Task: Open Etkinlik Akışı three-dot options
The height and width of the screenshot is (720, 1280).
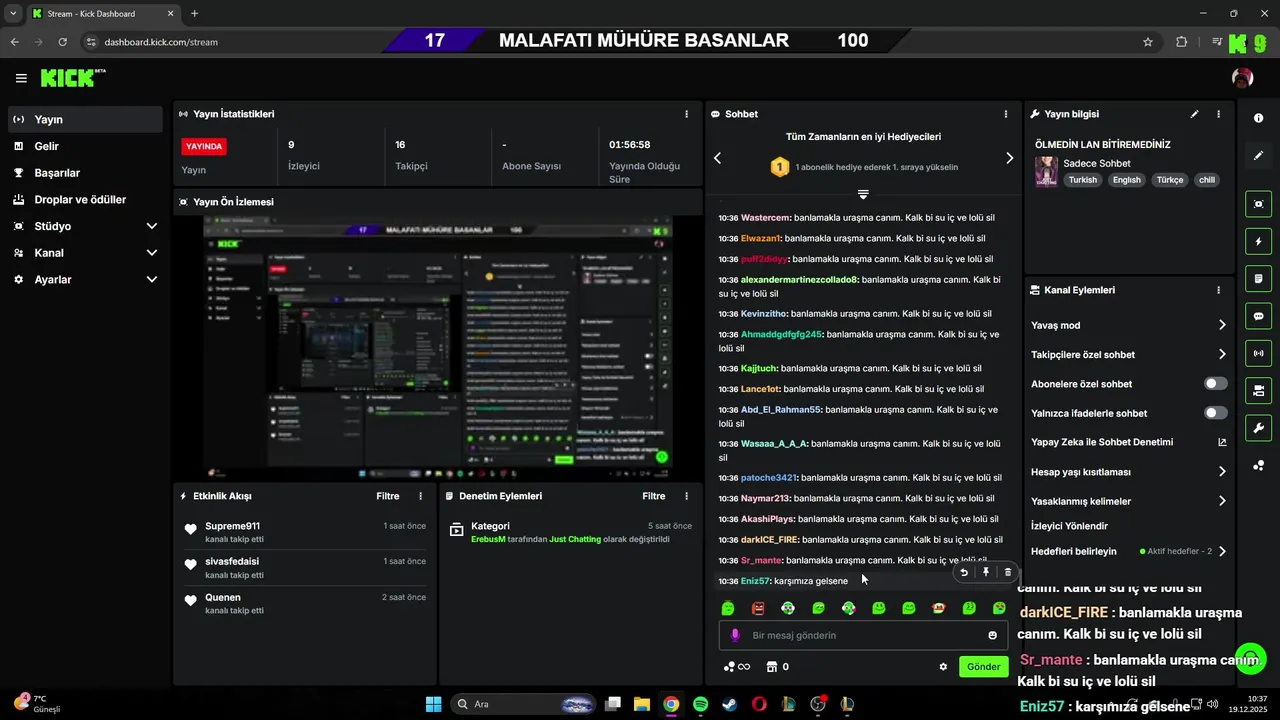Action: tap(420, 496)
